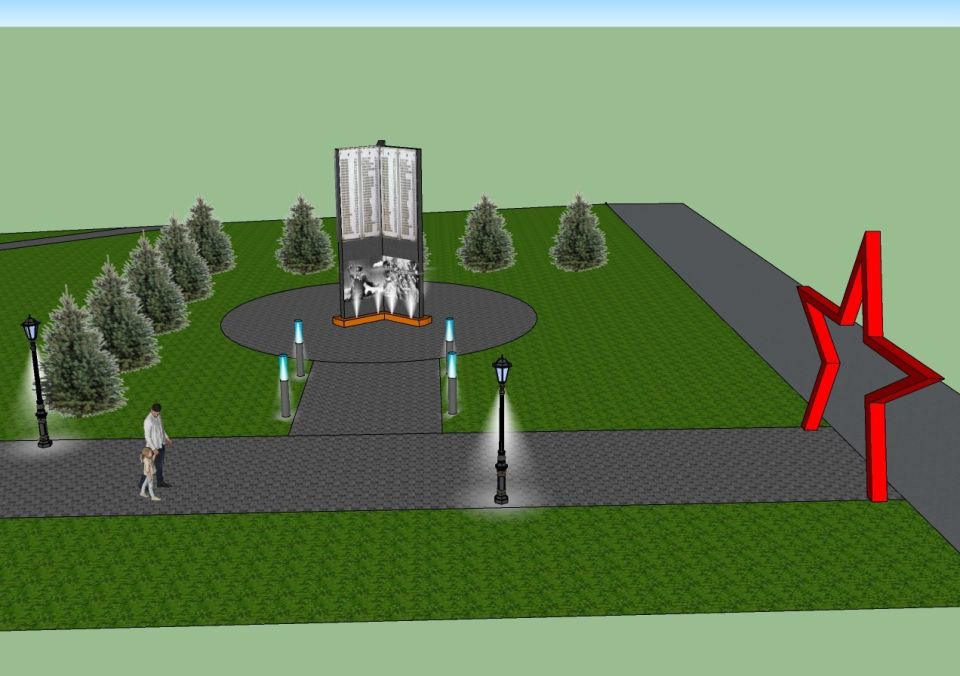Select the spruce tree just left of monument

pyautogui.click(x=303, y=238)
